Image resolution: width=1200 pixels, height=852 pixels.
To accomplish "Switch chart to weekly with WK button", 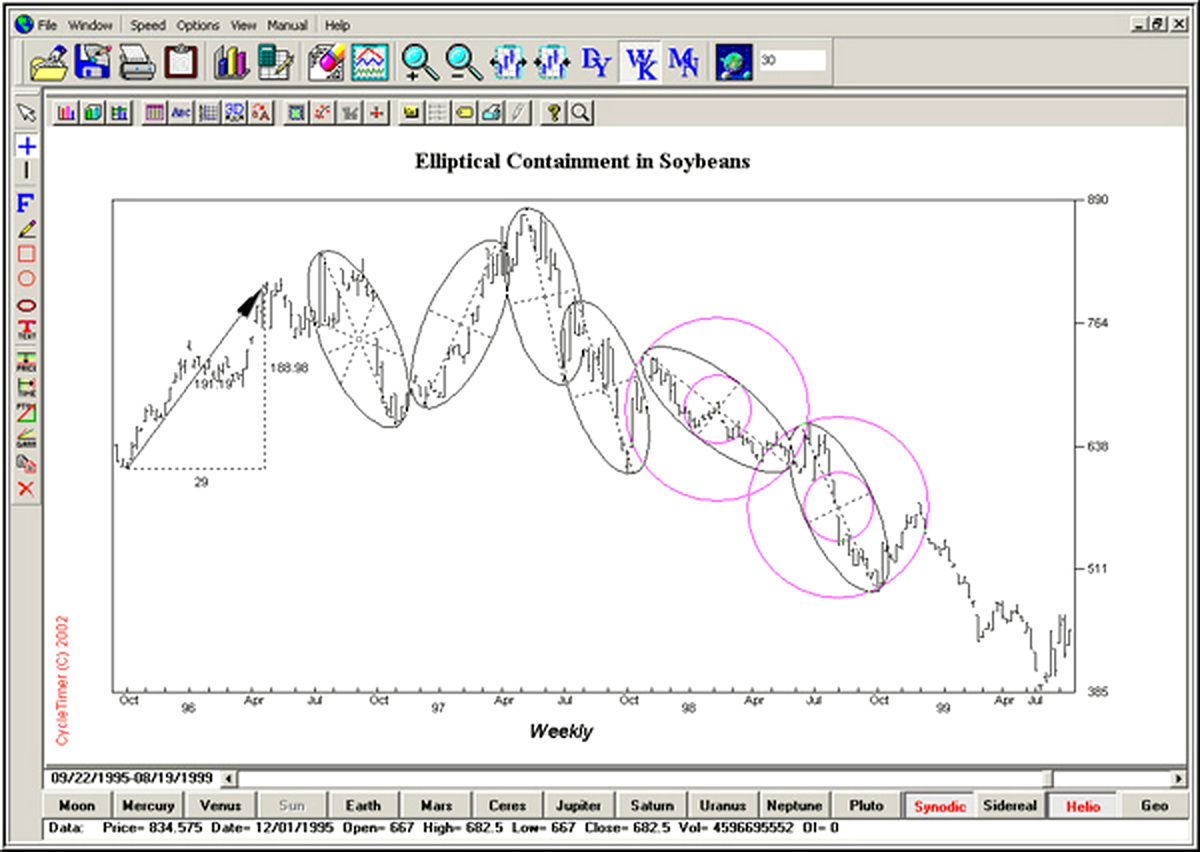I will (x=640, y=62).
